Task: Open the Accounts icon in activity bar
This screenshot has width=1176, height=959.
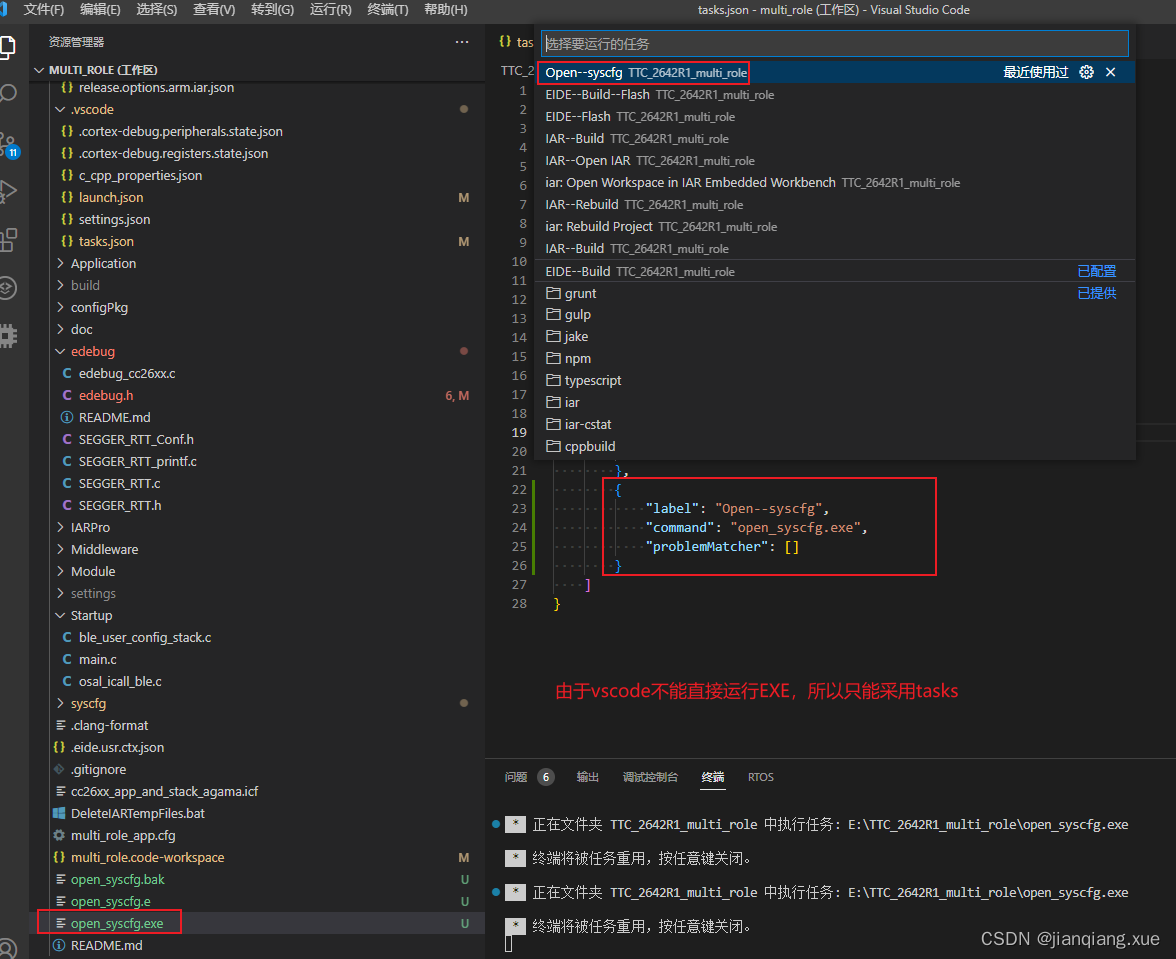Action: click(8, 948)
